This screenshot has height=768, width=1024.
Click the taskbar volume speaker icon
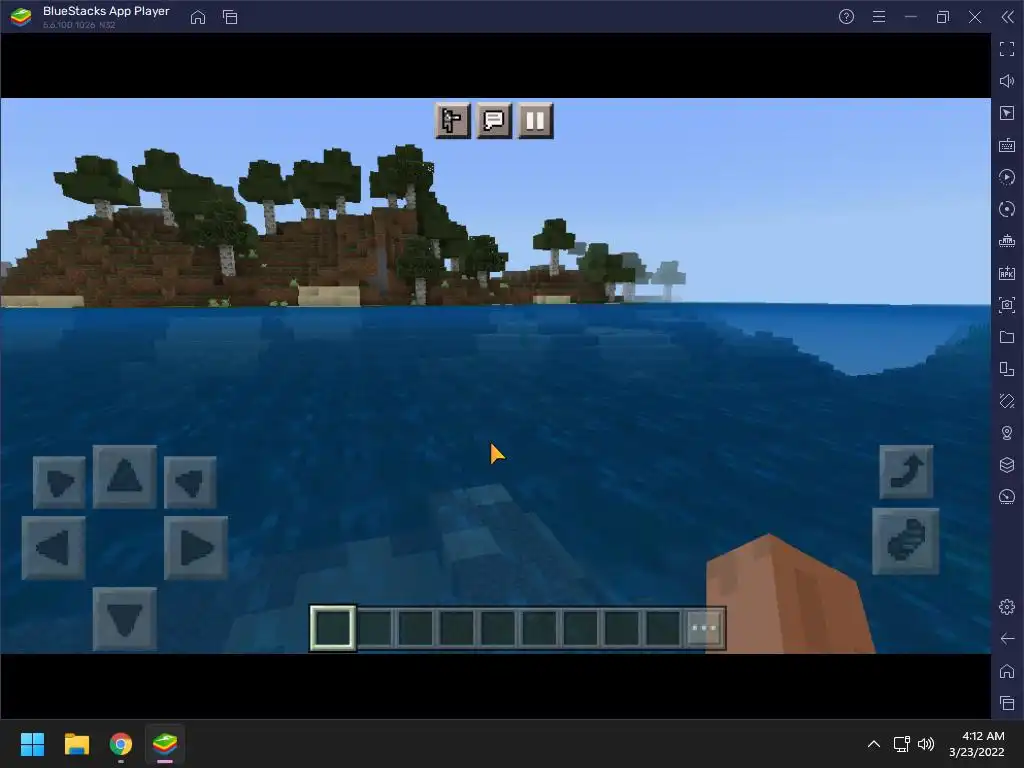[926, 744]
